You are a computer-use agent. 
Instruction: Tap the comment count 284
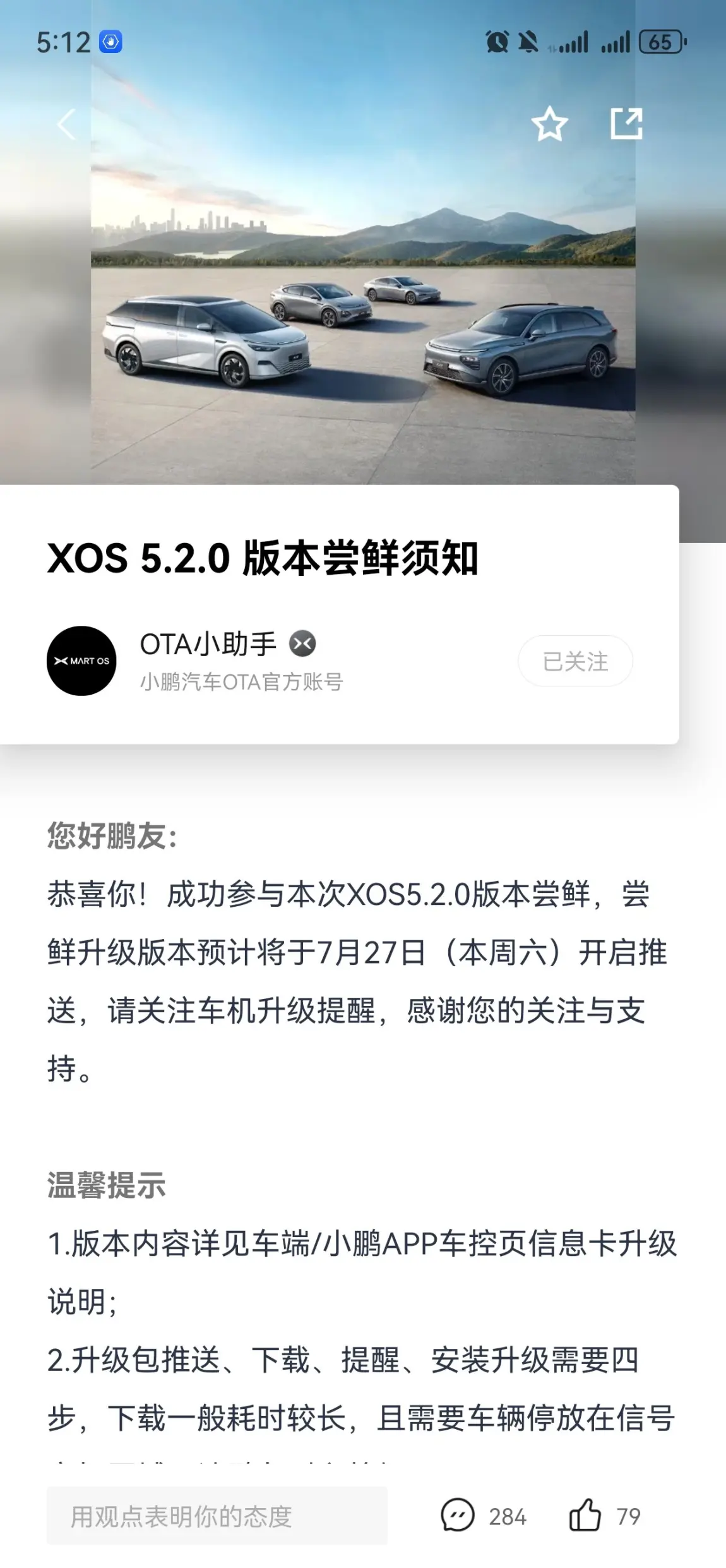(508, 1516)
